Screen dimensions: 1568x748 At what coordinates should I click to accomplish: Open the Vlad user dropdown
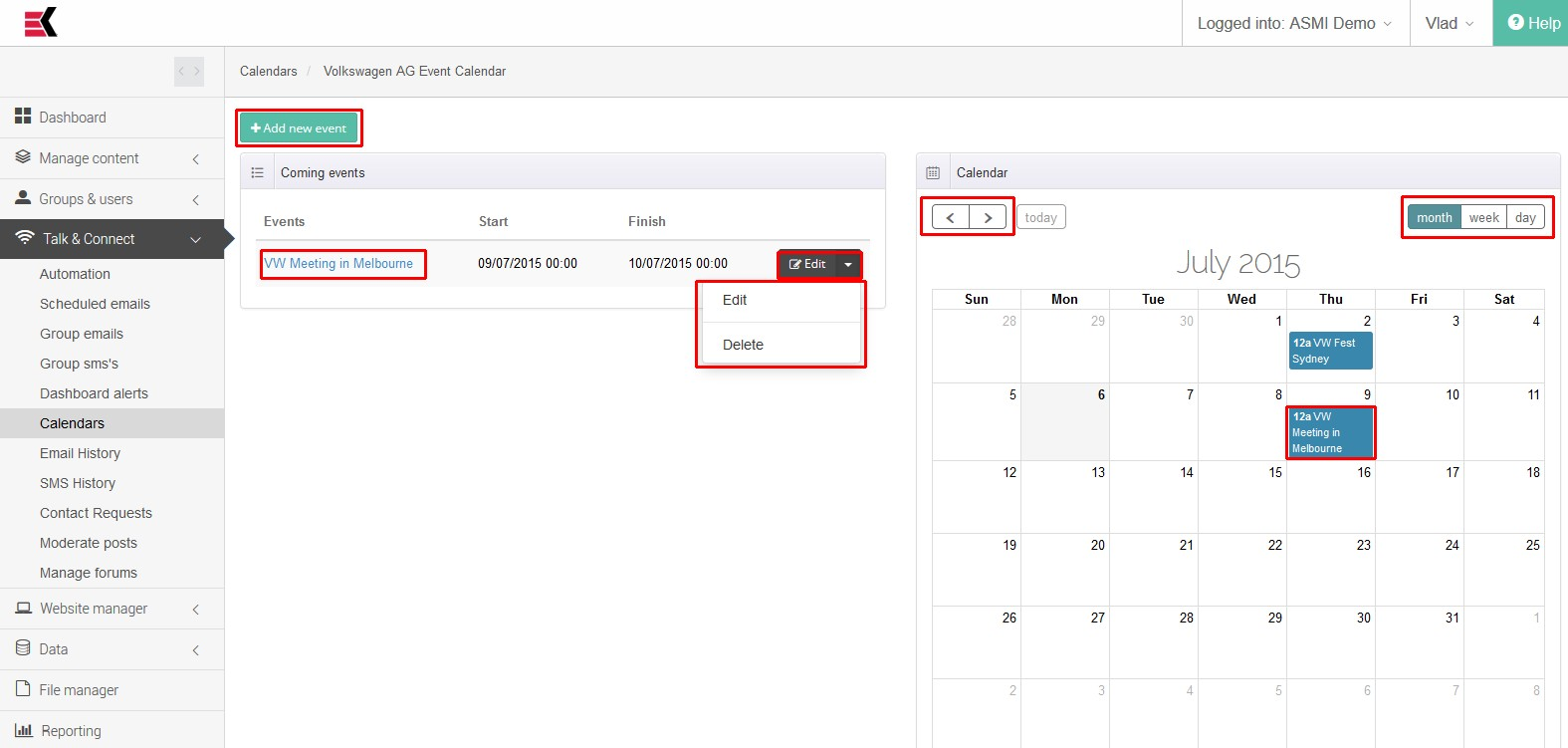1451,23
